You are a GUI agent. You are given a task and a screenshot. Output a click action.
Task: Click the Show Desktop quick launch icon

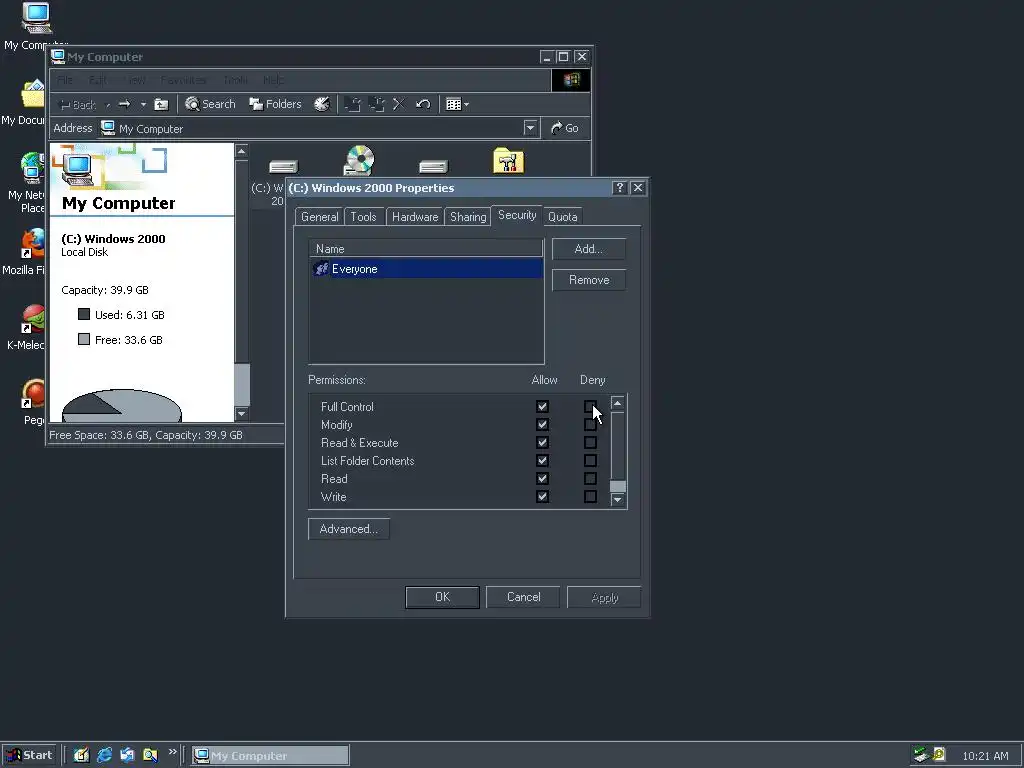click(81, 756)
